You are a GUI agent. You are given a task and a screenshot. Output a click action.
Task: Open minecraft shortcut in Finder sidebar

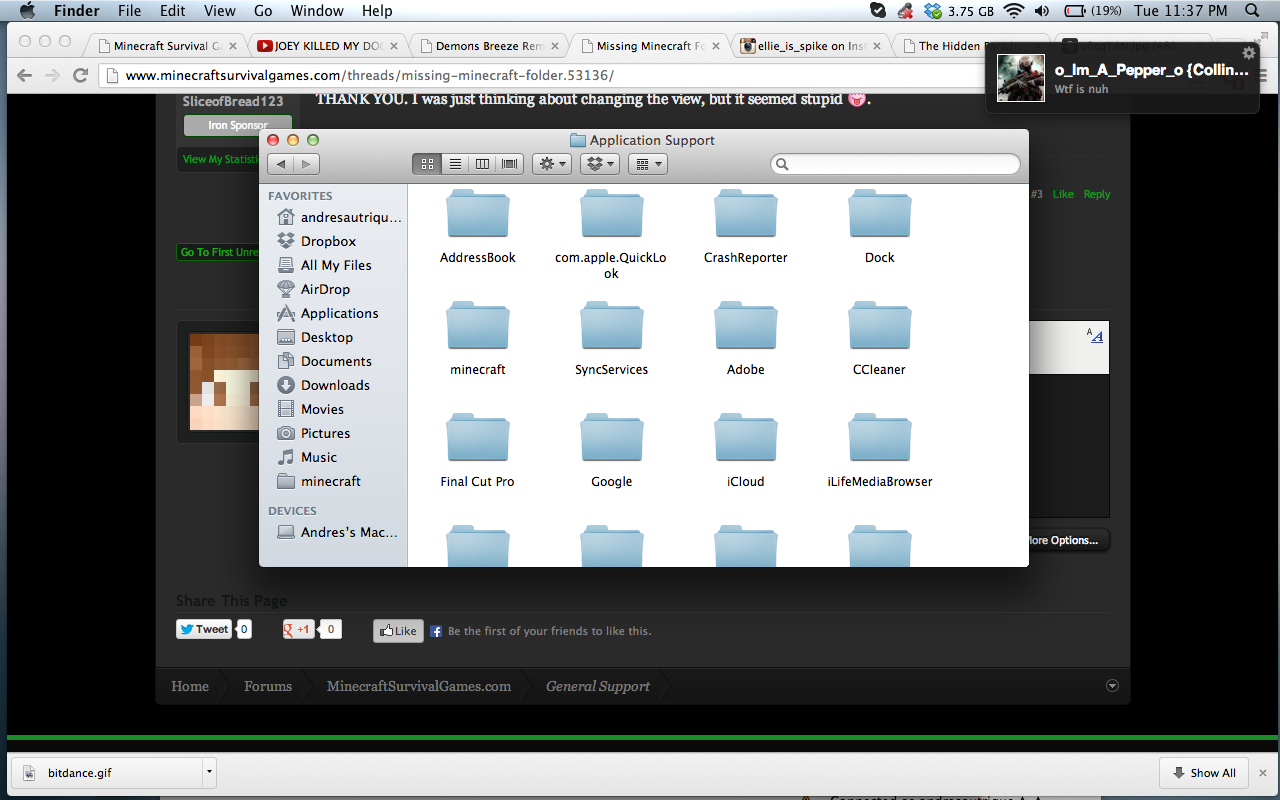click(x=318, y=481)
